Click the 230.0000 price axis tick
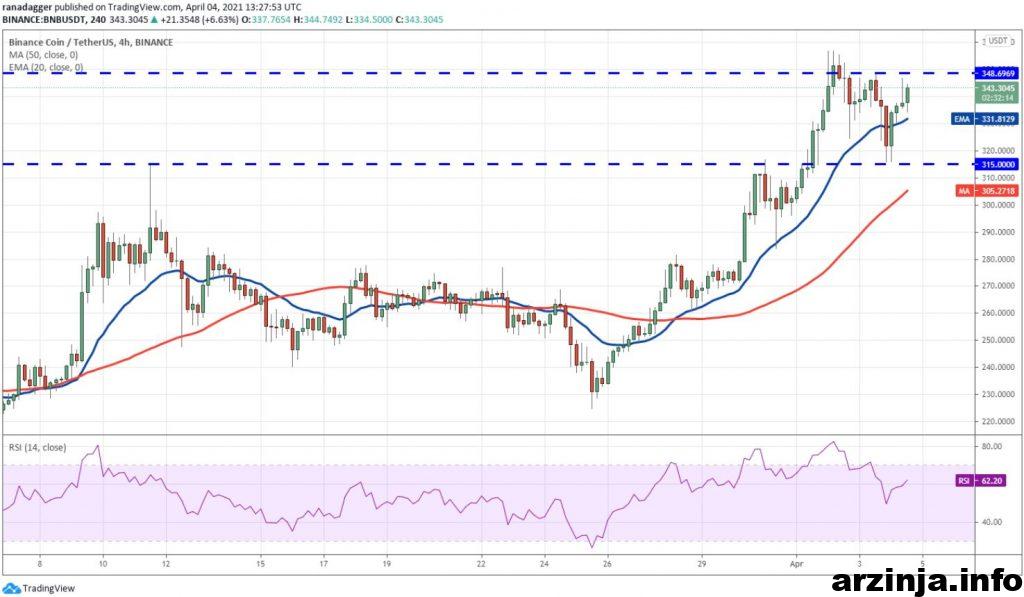Image resolution: width=1024 pixels, height=597 pixels. click(997, 395)
